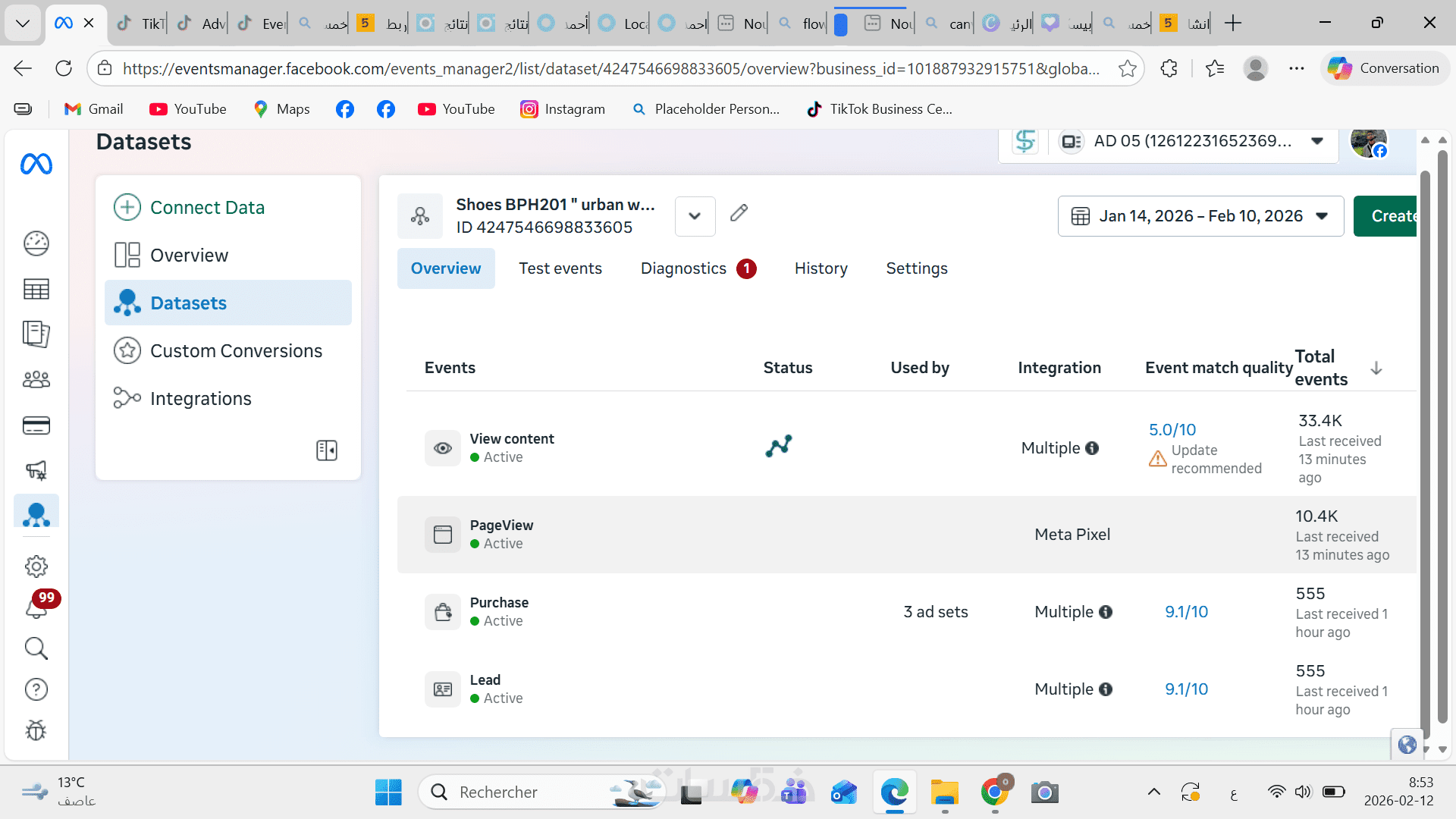The image size is (1456, 819).
Task: Expand the AD 05 account selector
Action: [x=1317, y=141]
